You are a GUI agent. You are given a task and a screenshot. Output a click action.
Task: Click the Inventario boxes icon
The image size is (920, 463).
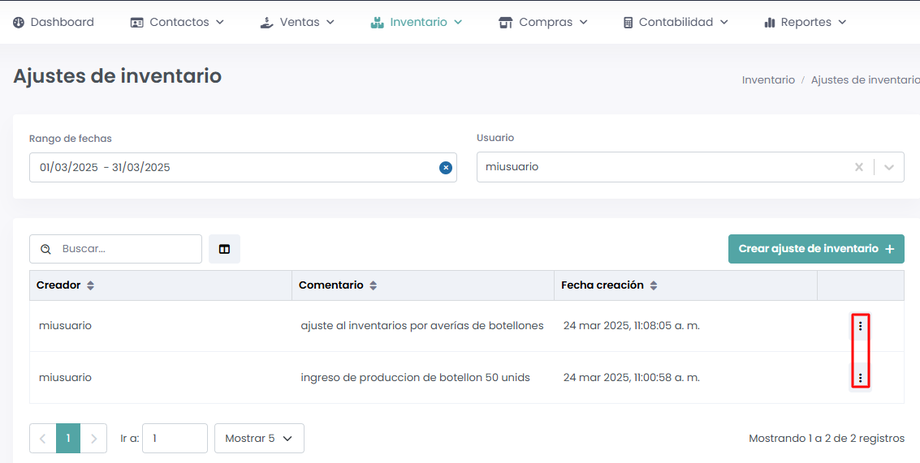(x=377, y=22)
